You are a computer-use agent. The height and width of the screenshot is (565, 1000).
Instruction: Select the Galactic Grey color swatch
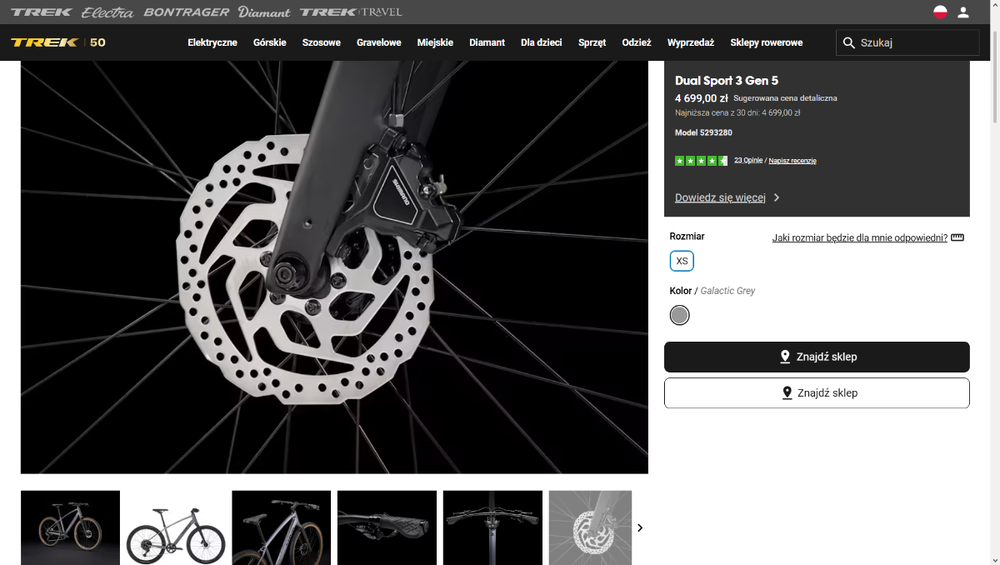pyautogui.click(x=679, y=315)
